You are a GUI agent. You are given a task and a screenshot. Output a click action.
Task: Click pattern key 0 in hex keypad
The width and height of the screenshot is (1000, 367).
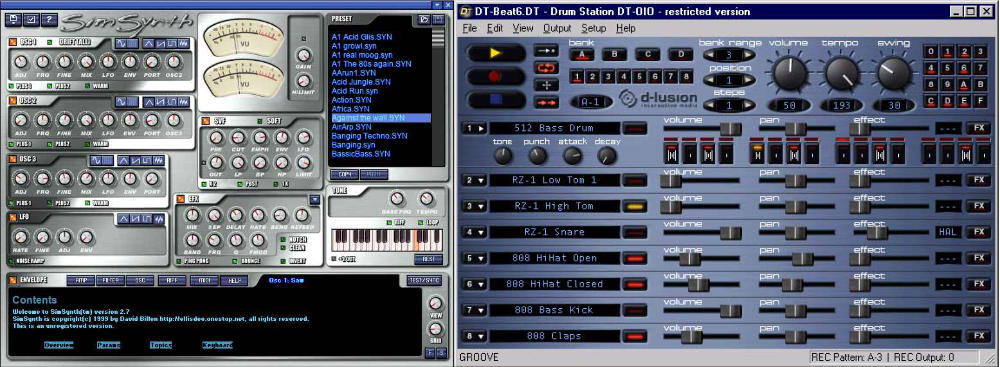coord(931,52)
